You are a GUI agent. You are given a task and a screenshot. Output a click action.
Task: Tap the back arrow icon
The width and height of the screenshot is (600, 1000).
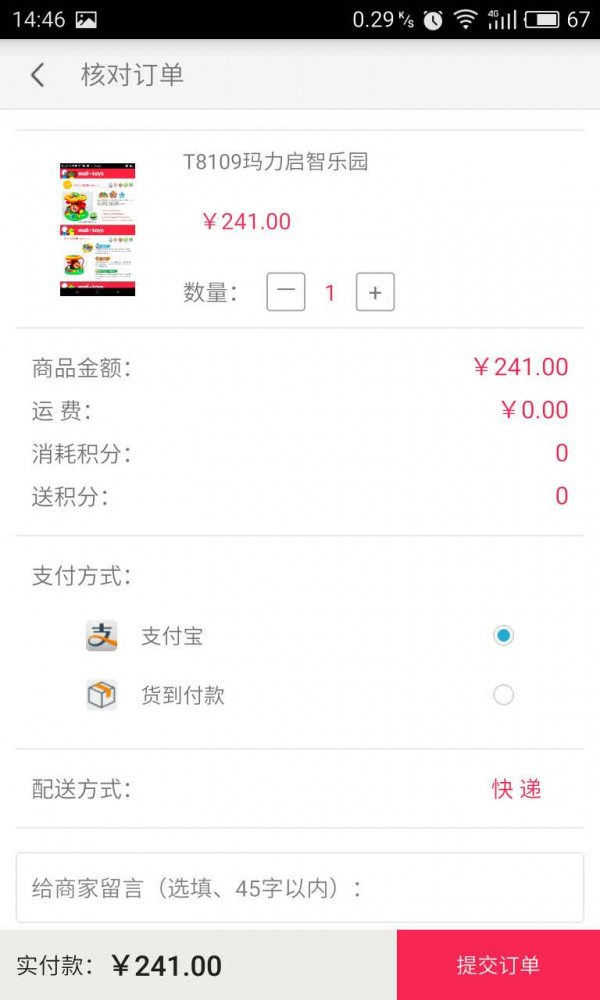[x=38, y=75]
